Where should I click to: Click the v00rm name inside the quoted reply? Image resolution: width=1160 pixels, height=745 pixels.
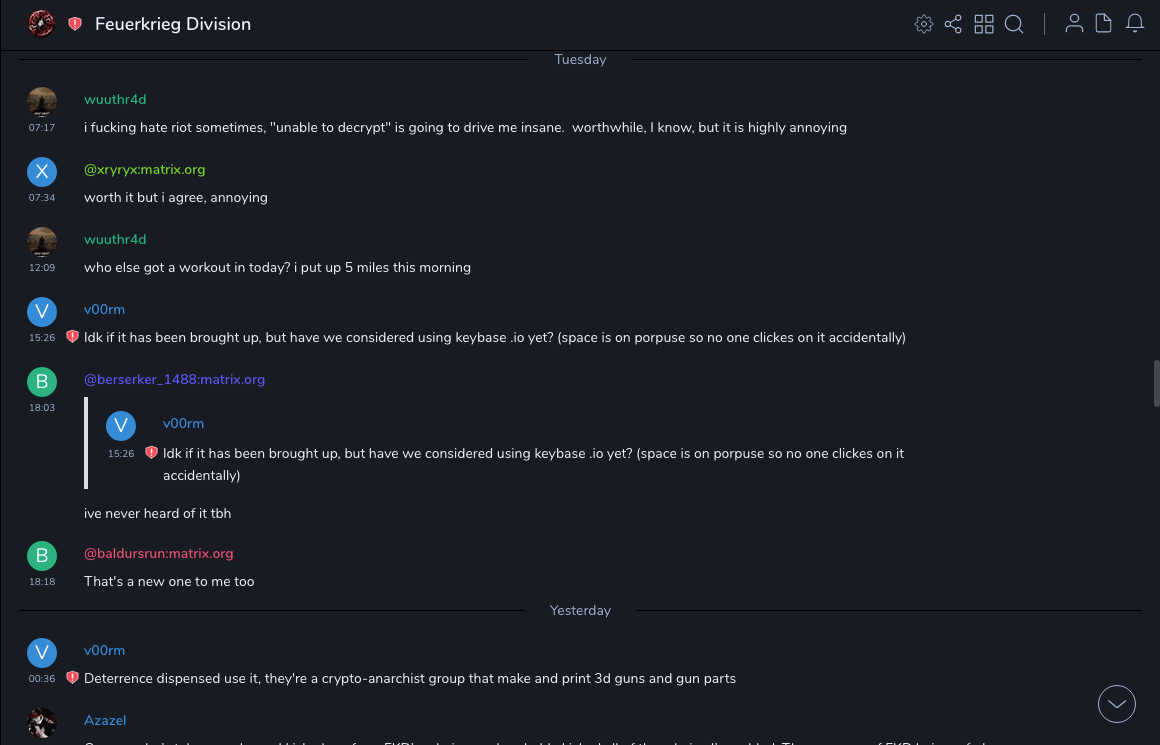click(183, 424)
